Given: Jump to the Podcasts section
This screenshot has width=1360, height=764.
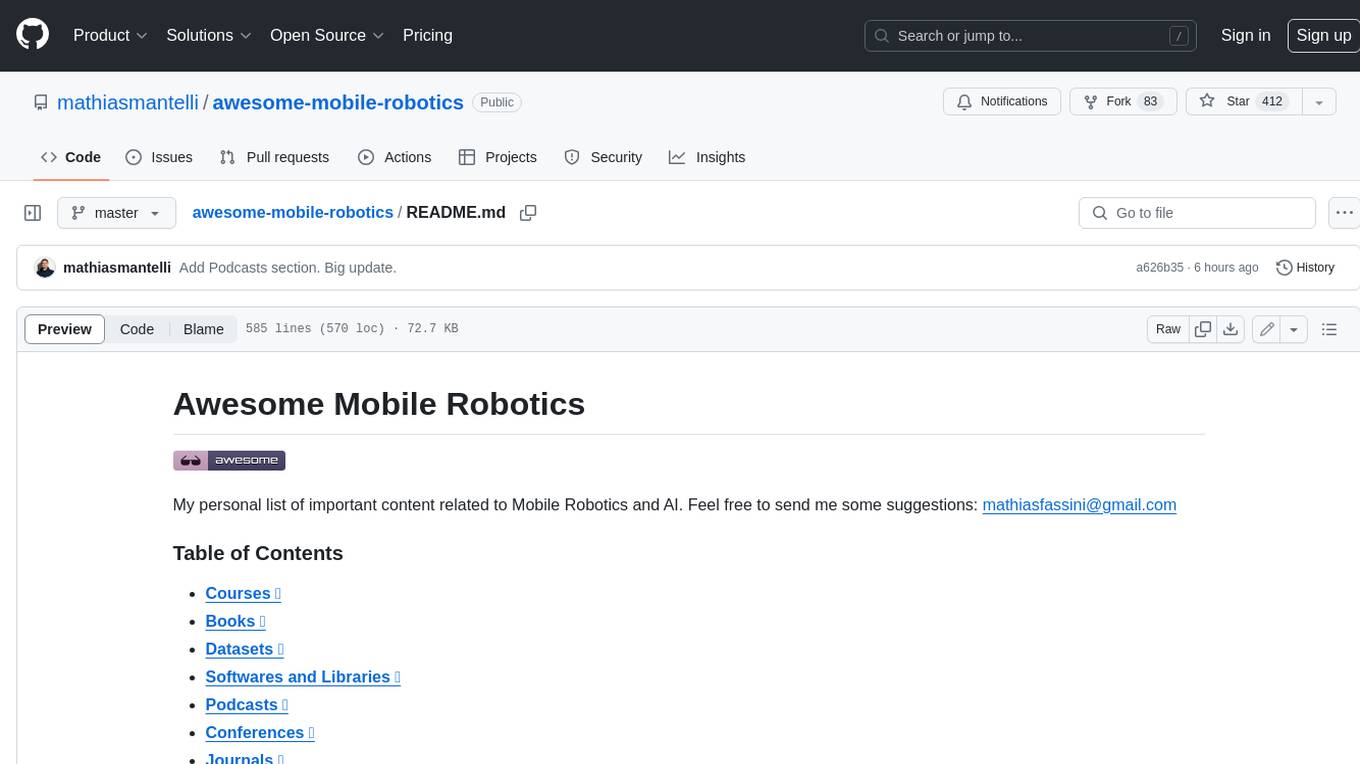Looking at the screenshot, I should click(x=247, y=705).
